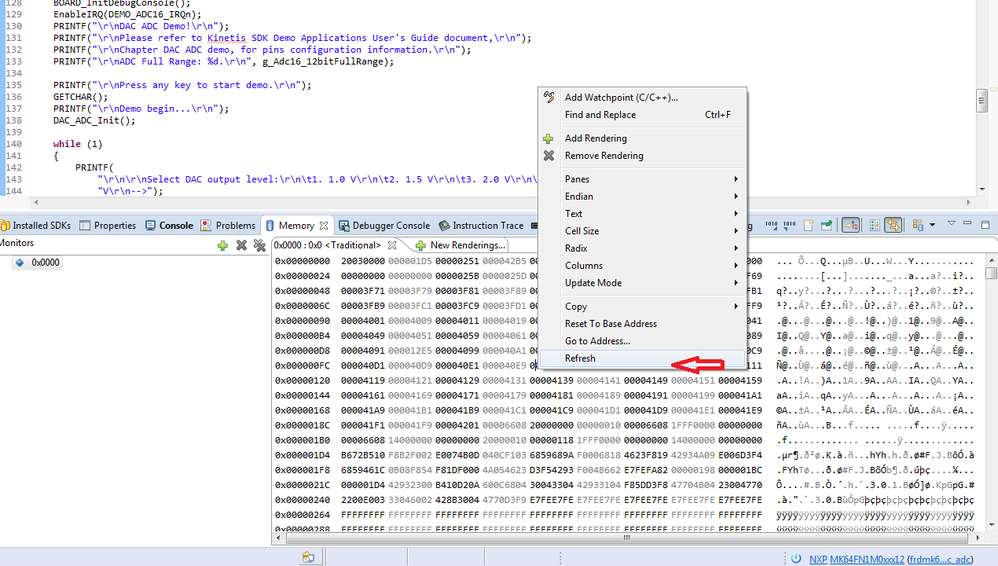Minimize the Memory view panel
The width and height of the screenshot is (998, 566).
pyautogui.click(x=967, y=223)
